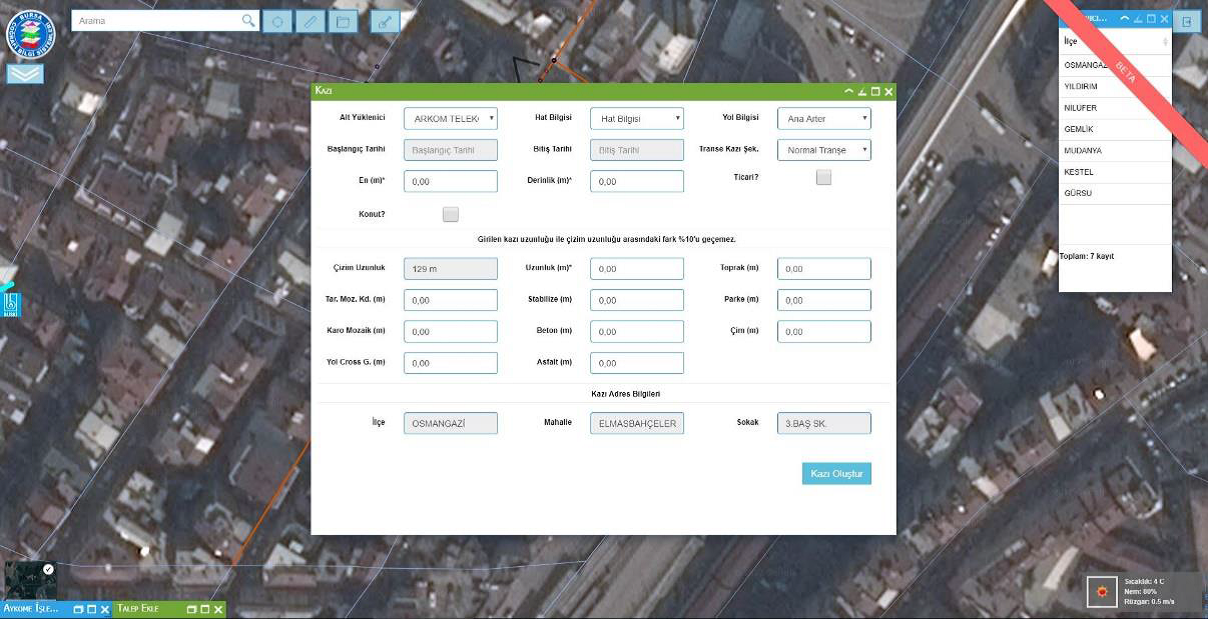Expand the double-chevron panel under the logo
This screenshot has height=619, width=1208.
25,74
